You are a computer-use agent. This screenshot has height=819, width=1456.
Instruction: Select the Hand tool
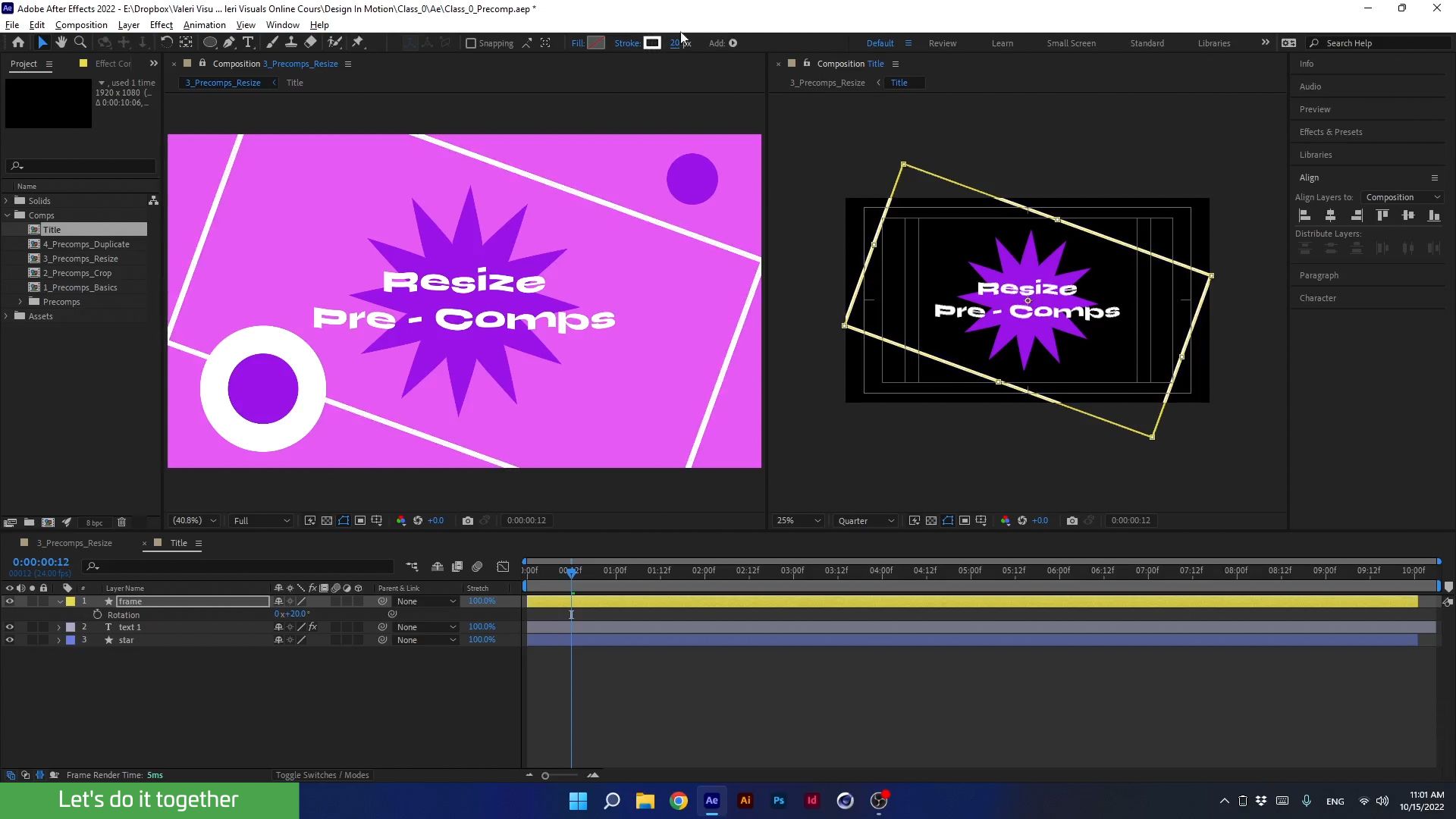[61, 42]
